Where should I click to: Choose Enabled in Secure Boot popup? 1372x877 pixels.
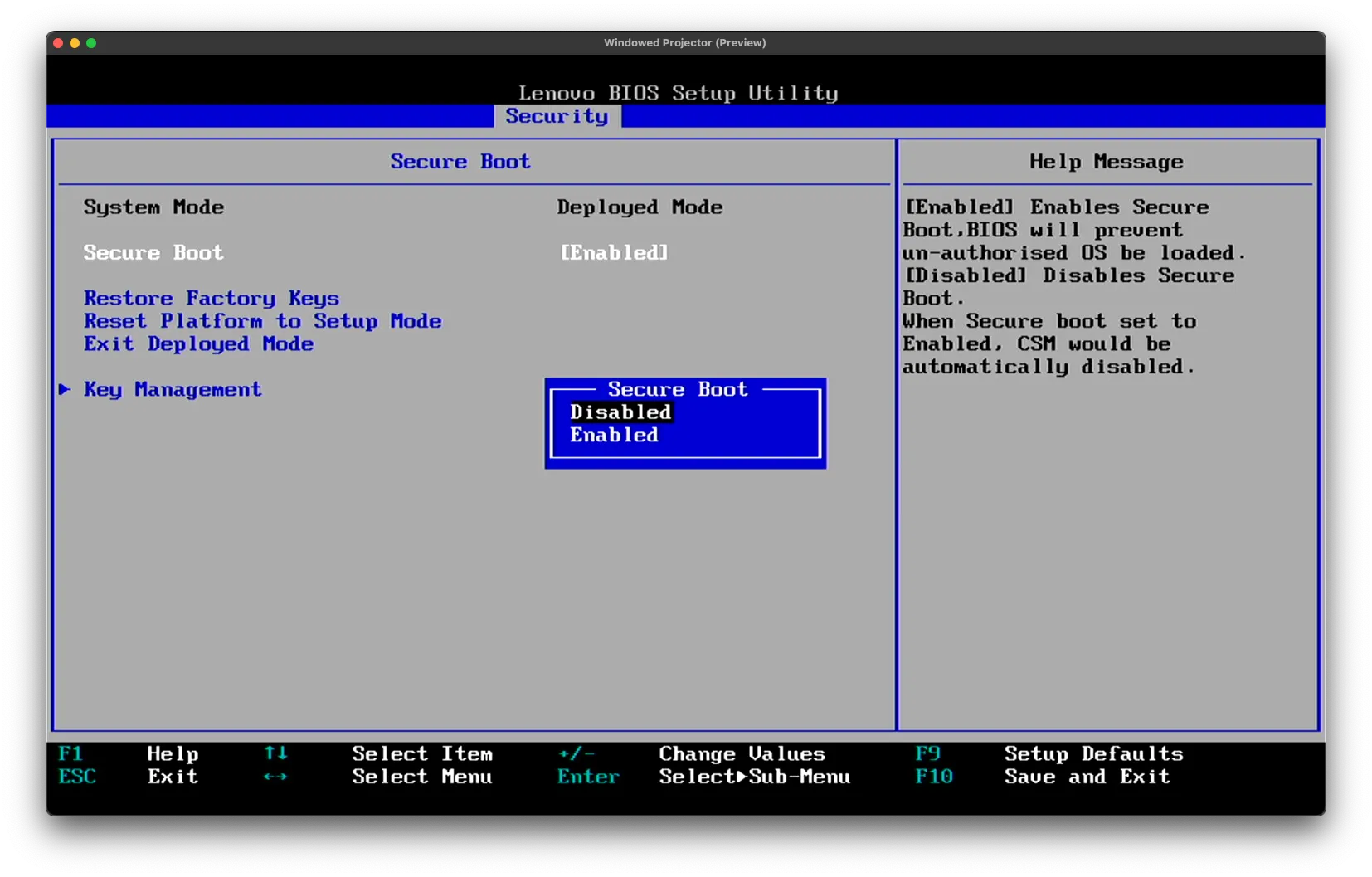614,435
